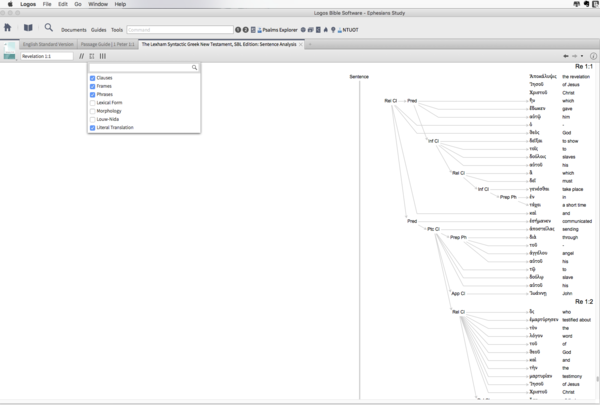Viewport: 600px width, 405px height.
Task: Open the Window menu in the menu bar
Action: [x=98, y=5]
